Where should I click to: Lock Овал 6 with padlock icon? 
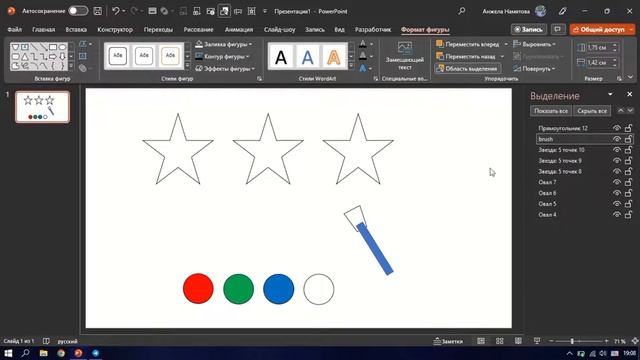coord(629,193)
